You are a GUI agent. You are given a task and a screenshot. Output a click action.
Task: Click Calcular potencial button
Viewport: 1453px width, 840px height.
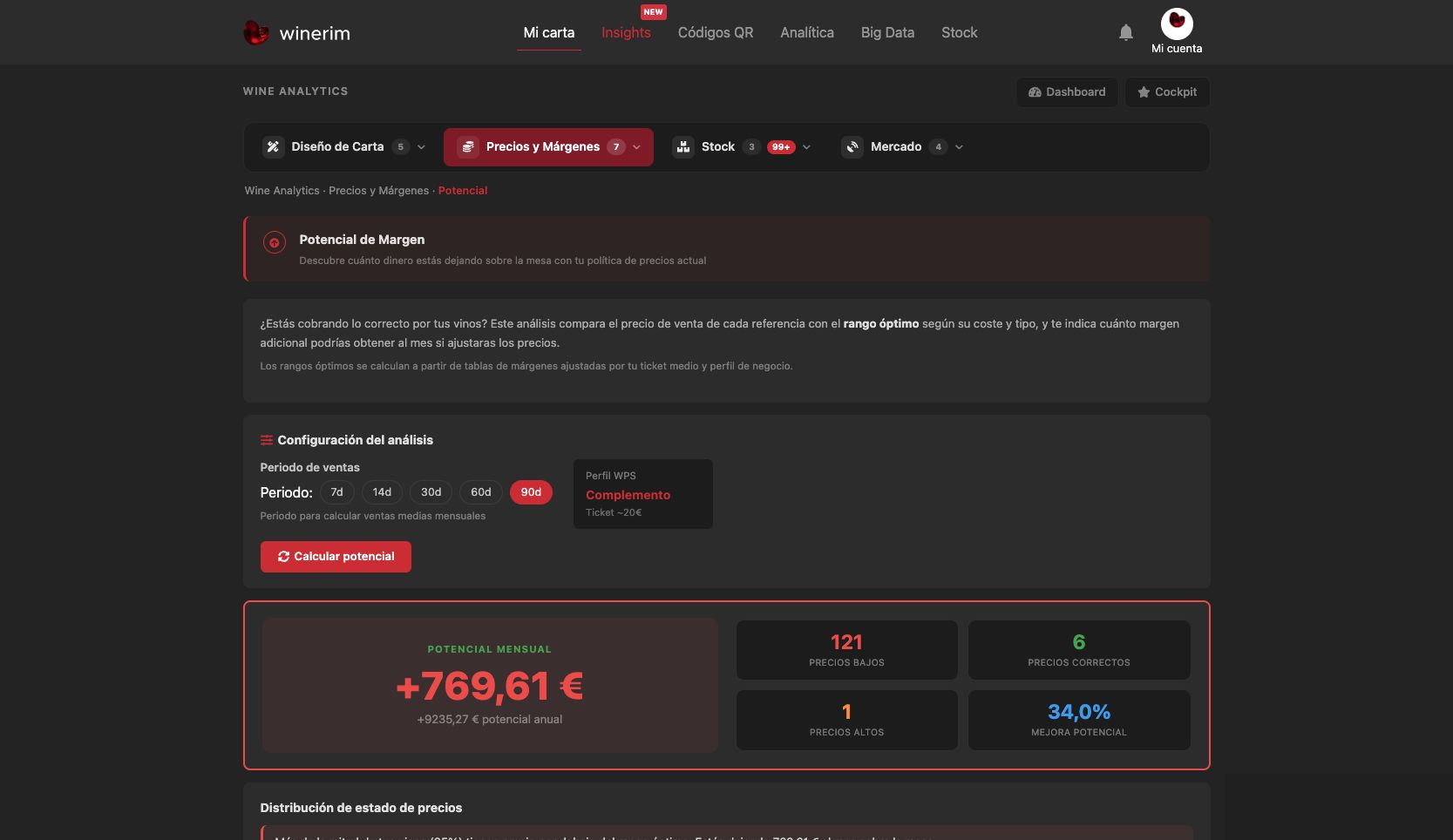pyautogui.click(x=336, y=557)
